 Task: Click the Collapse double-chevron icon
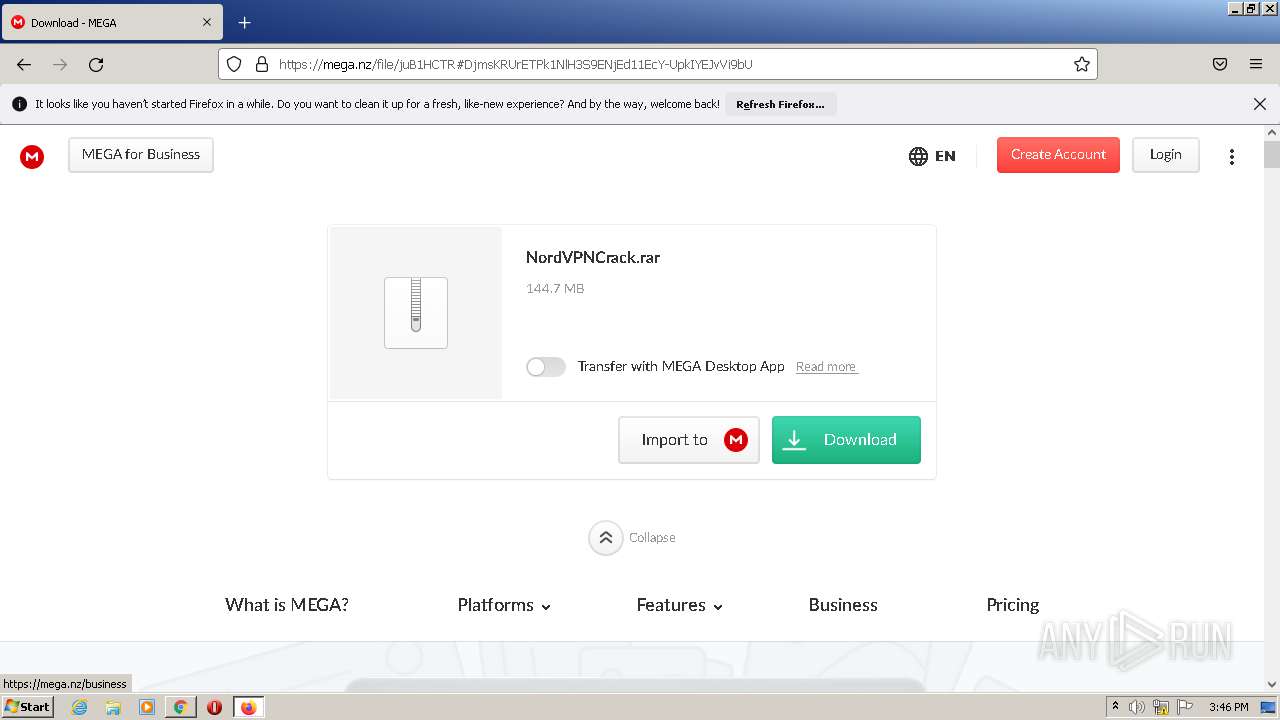point(605,538)
